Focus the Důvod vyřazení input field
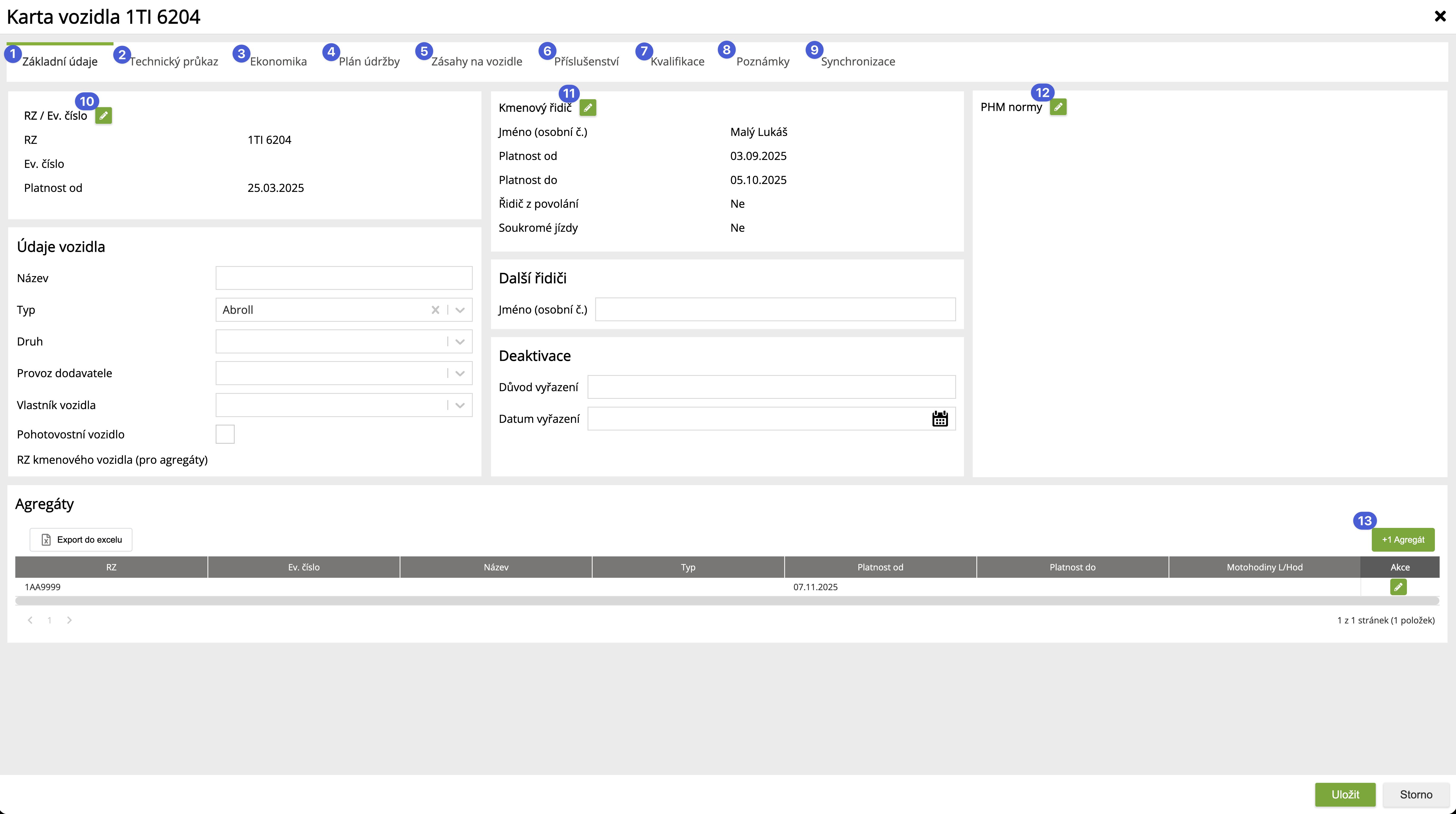The height and width of the screenshot is (814, 1456). (x=771, y=387)
